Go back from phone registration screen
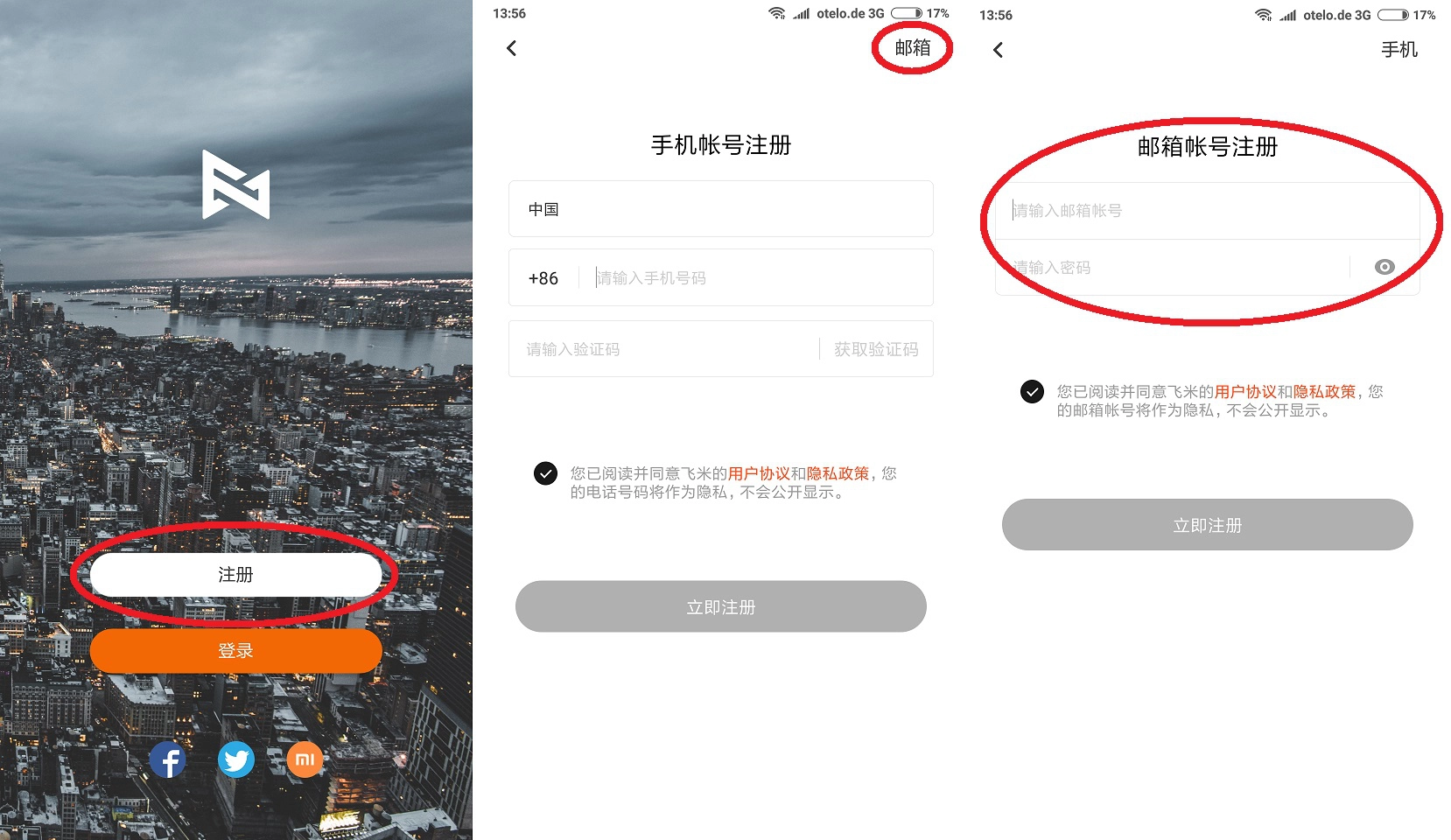 (512, 48)
